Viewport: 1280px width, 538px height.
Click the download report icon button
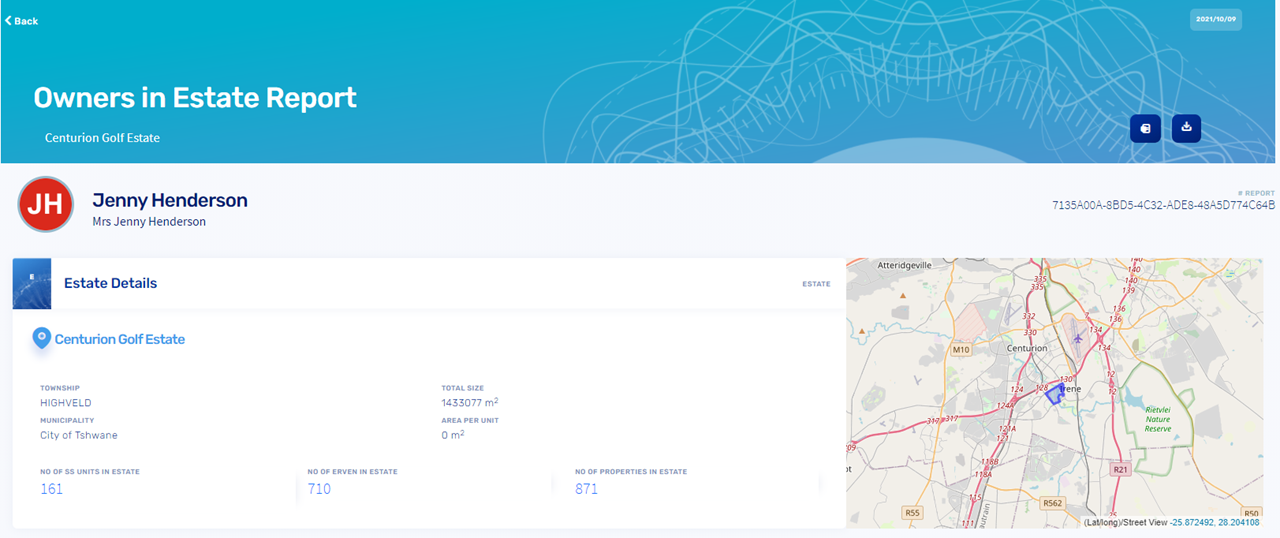point(1186,128)
